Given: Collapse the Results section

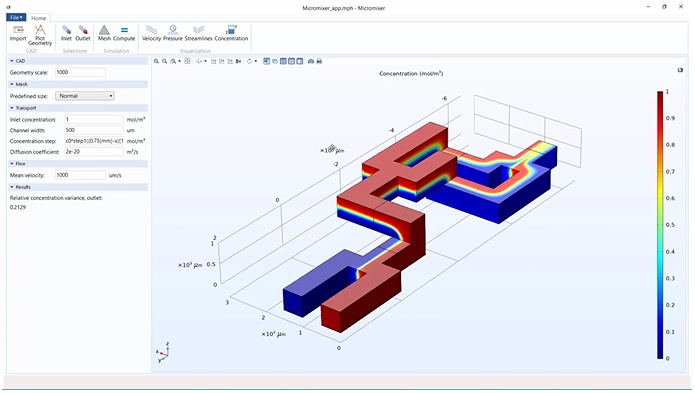Looking at the screenshot, I should 12,187.
